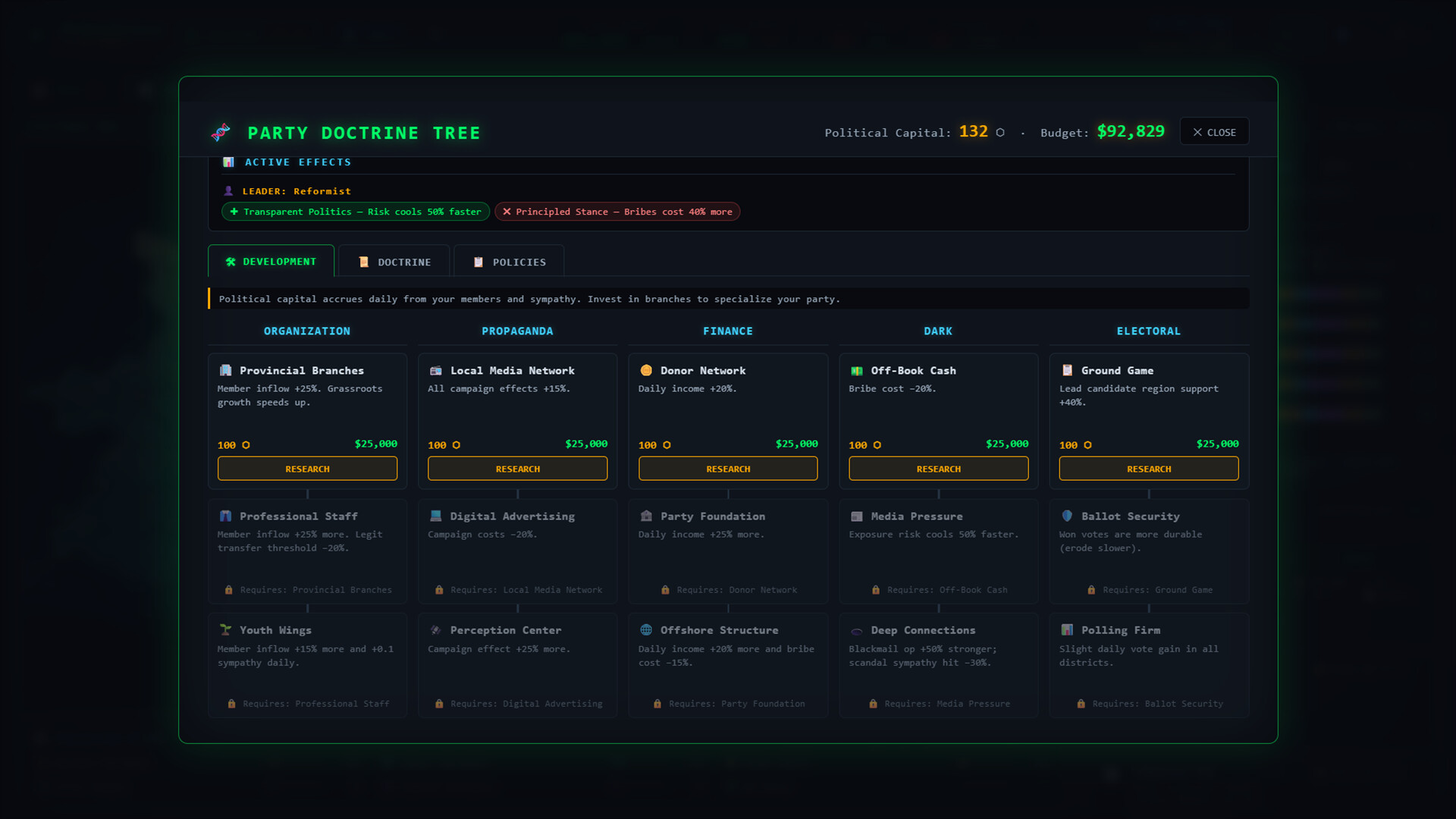Click the DNA icon beside Party Doctrine Tree

tap(221, 133)
